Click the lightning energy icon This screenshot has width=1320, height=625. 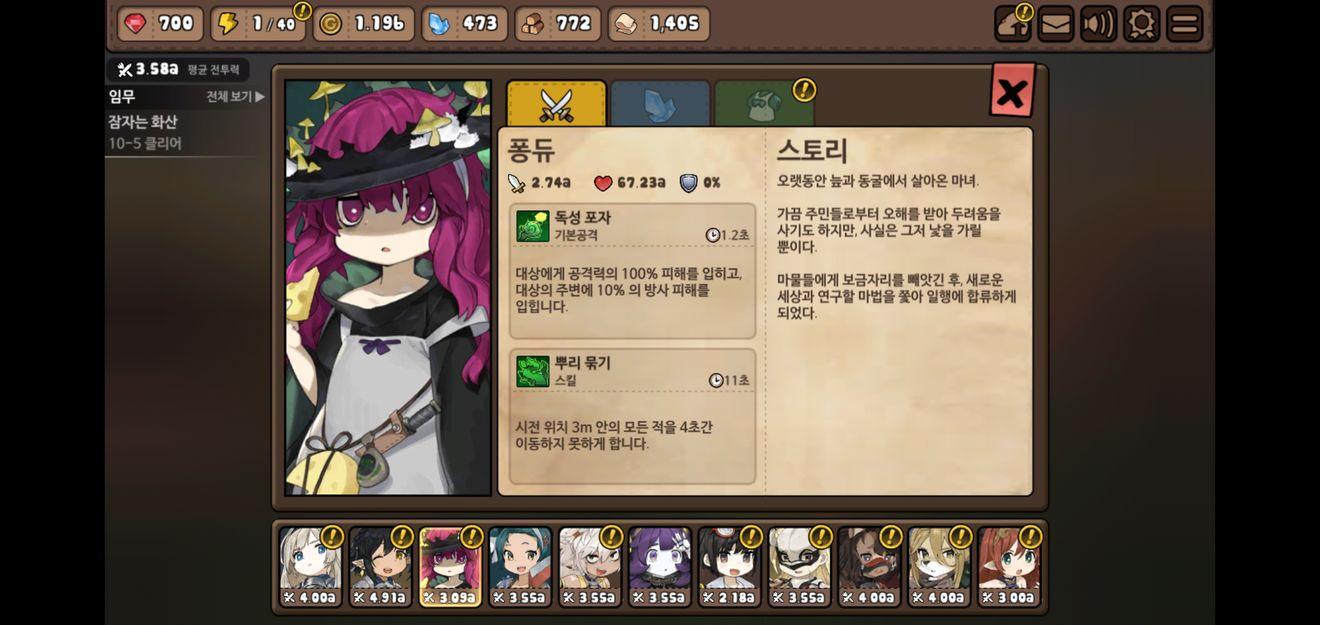(x=228, y=24)
